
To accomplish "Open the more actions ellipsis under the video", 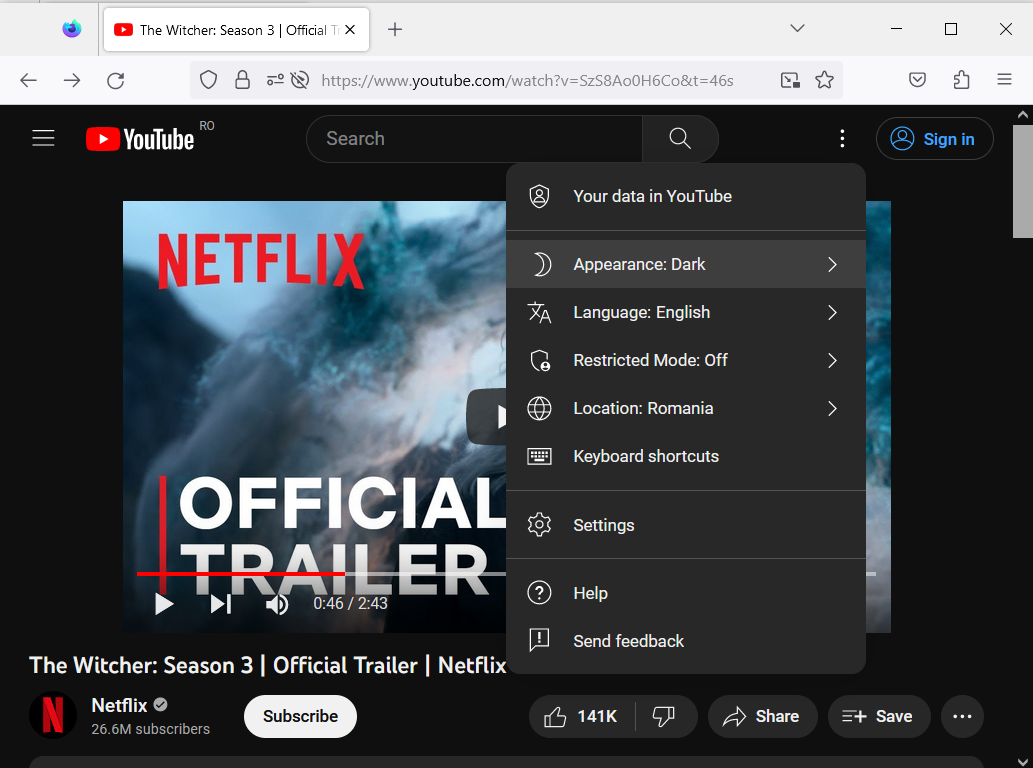I will [962, 716].
